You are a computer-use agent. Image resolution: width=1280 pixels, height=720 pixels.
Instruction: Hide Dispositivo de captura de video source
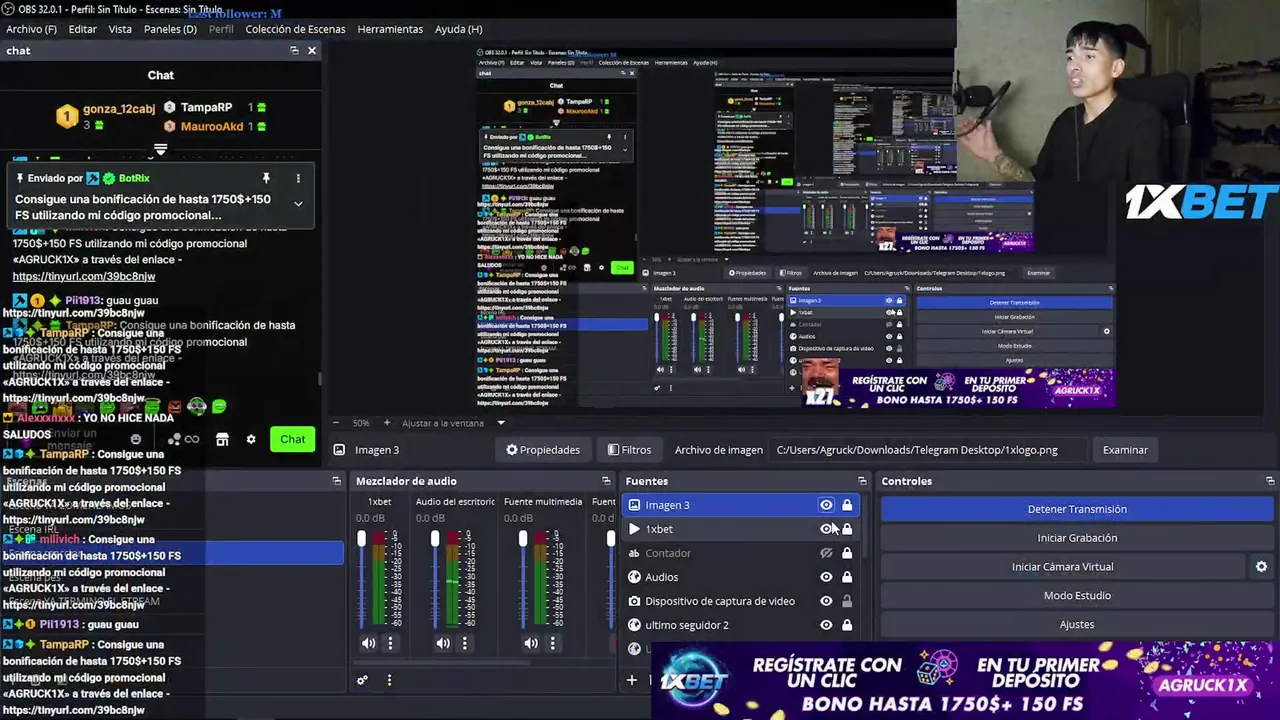[826, 601]
